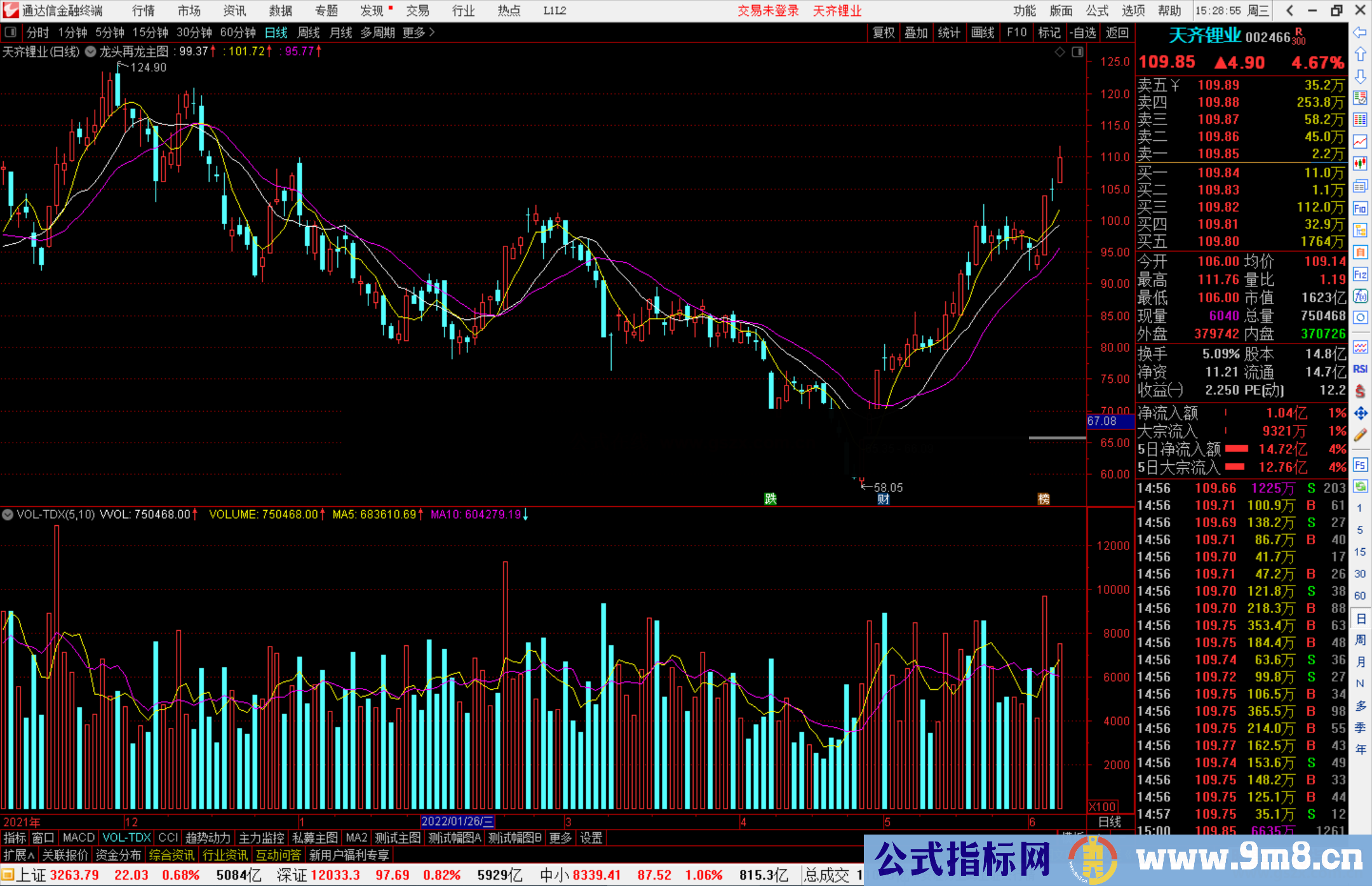Click the 返回 return button

click(1117, 32)
